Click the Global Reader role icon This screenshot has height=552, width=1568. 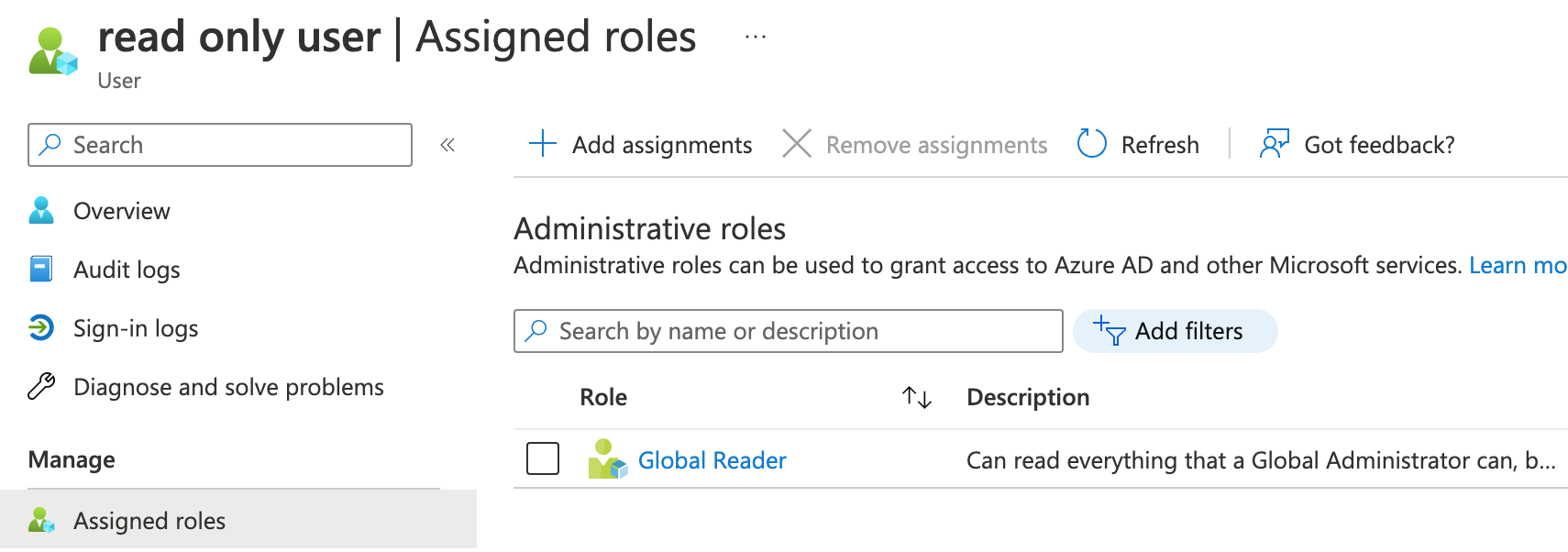[x=607, y=459]
